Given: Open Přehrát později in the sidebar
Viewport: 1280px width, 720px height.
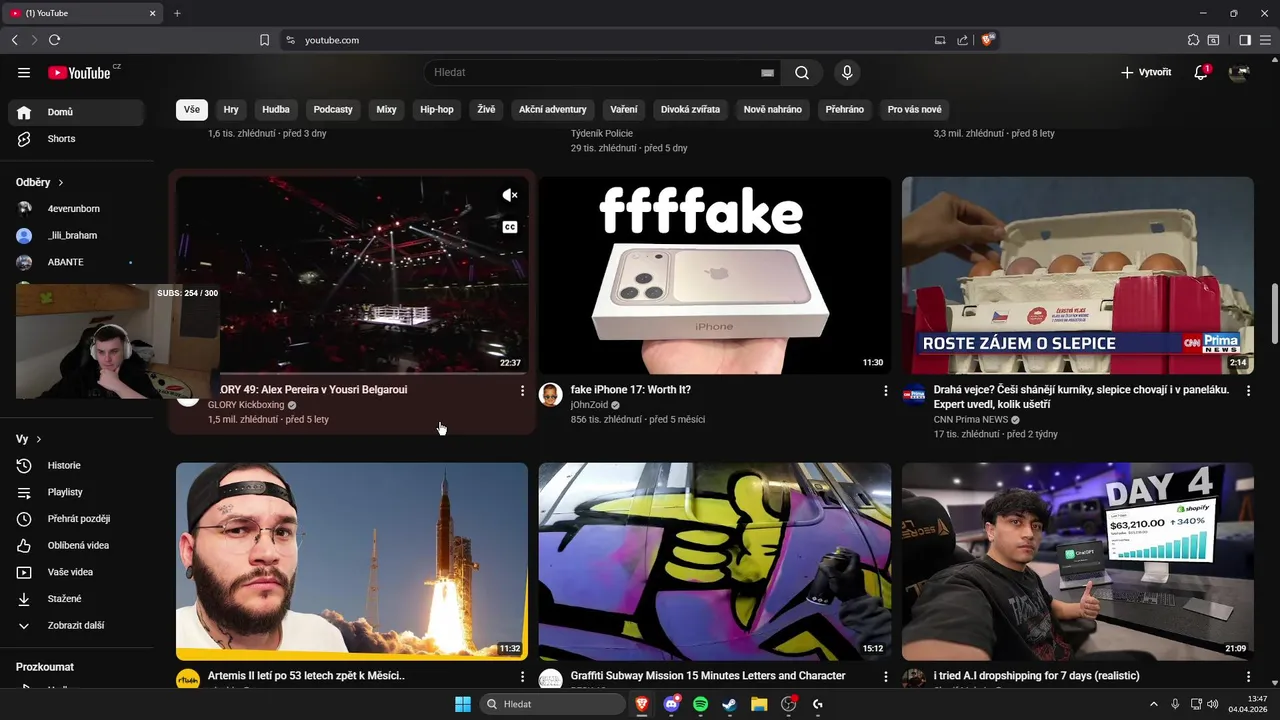Looking at the screenshot, I should tap(76, 519).
